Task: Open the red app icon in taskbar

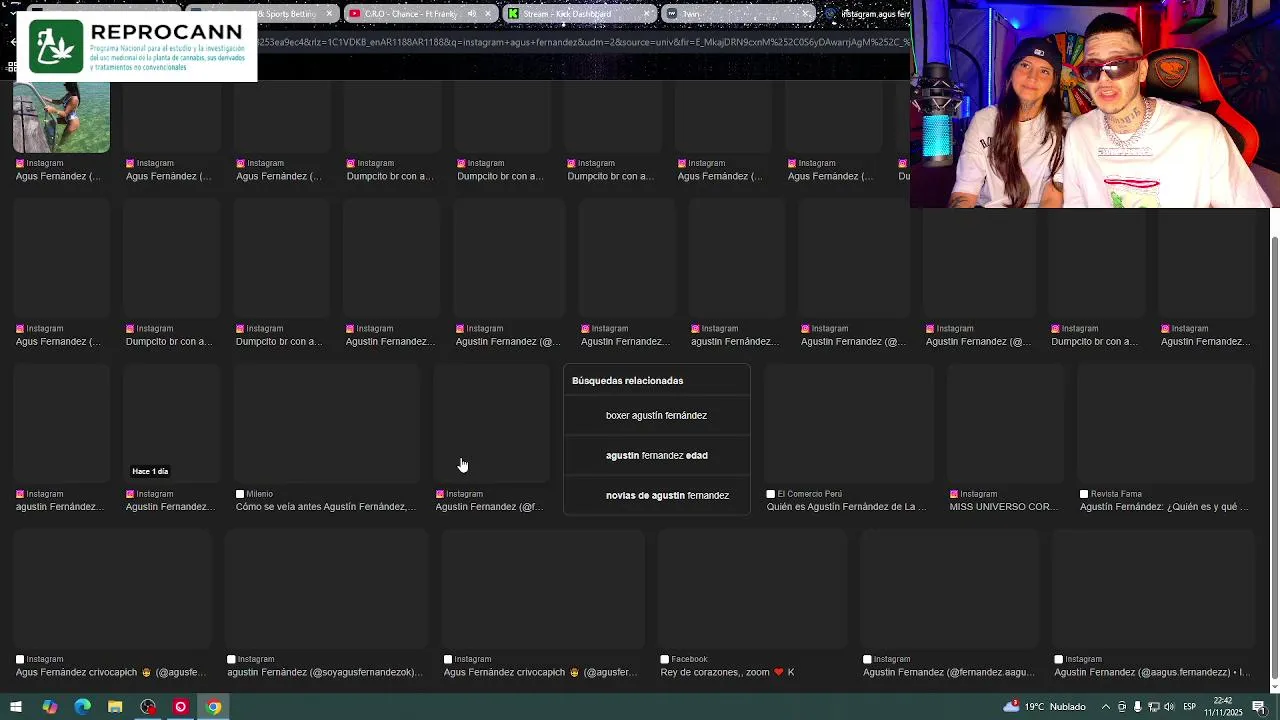Action: point(181,707)
